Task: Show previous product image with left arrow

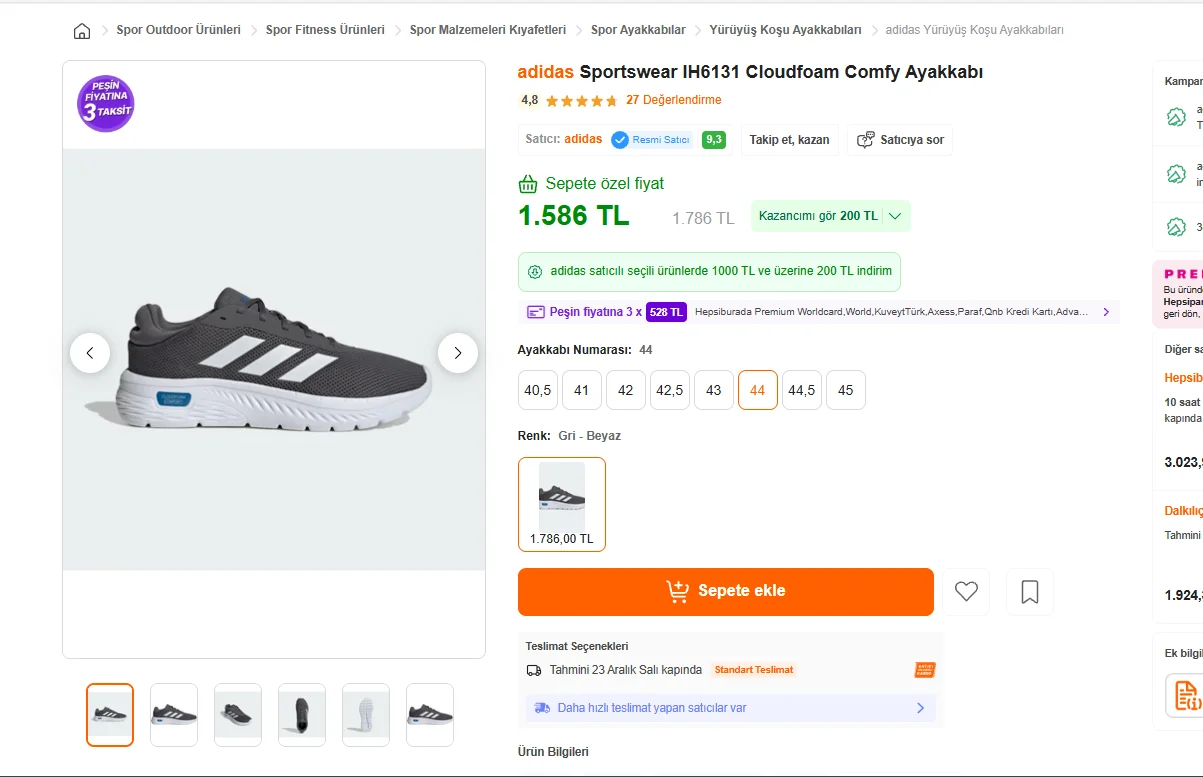Action: 90,353
